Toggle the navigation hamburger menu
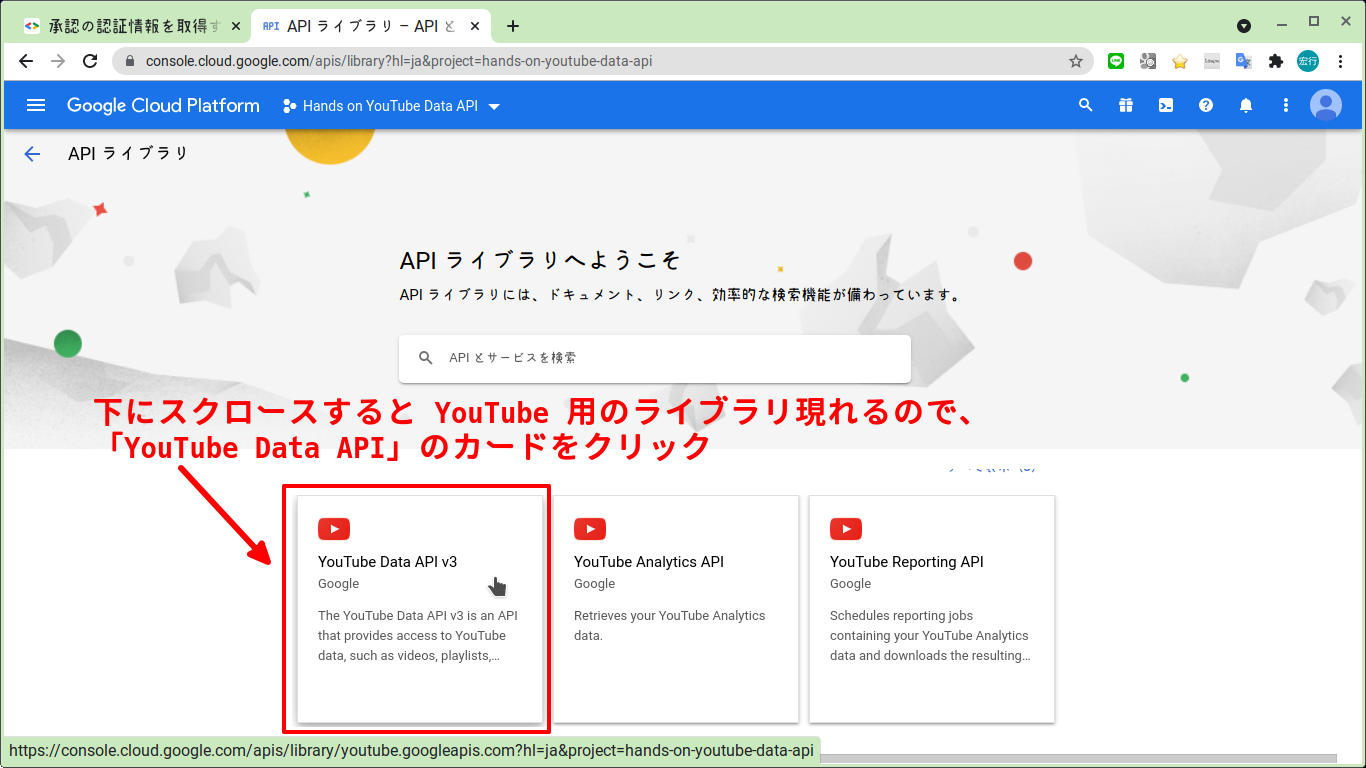 [36, 105]
